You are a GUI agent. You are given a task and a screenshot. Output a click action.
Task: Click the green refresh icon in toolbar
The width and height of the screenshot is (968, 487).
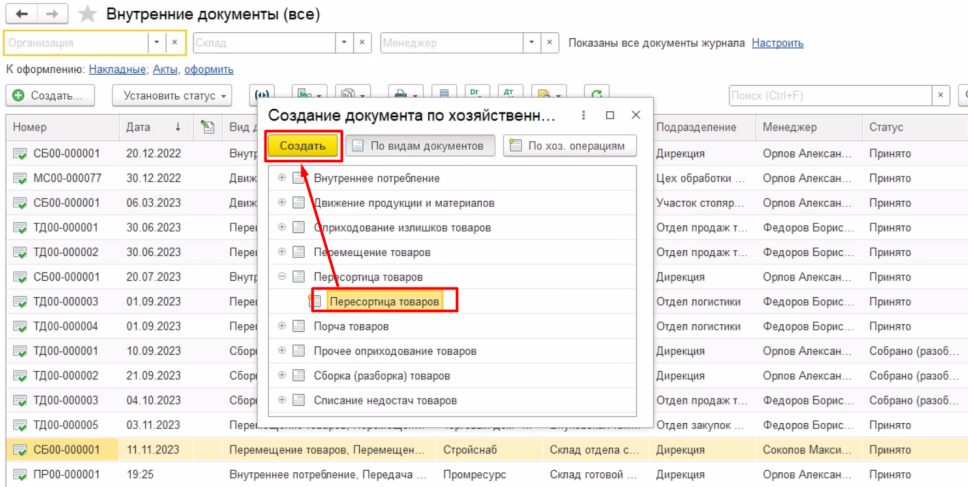[x=597, y=95]
